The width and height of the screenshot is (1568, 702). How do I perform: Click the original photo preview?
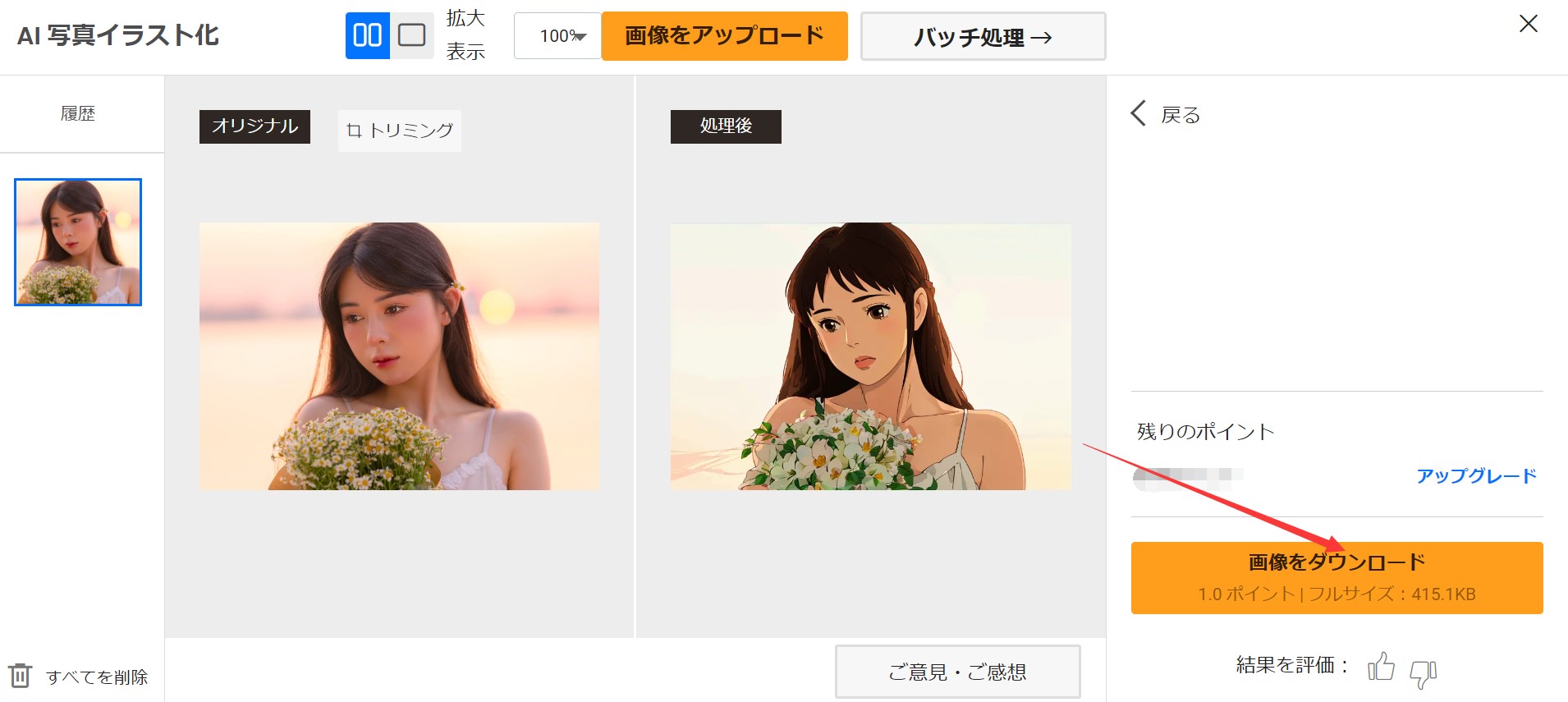pyautogui.click(x=399, y=356)
